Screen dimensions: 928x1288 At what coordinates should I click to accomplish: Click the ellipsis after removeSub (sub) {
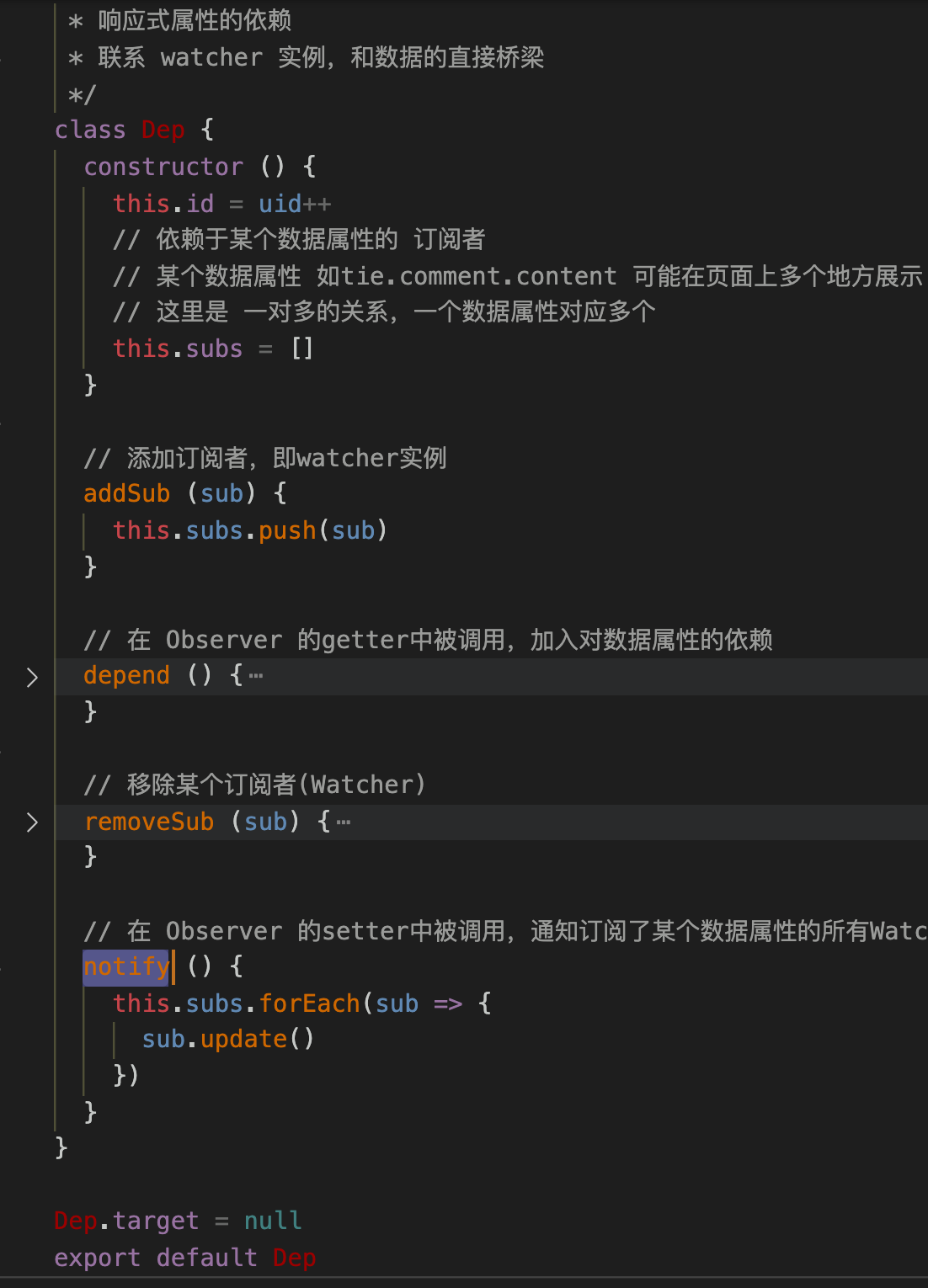click(x=344, y=822)
